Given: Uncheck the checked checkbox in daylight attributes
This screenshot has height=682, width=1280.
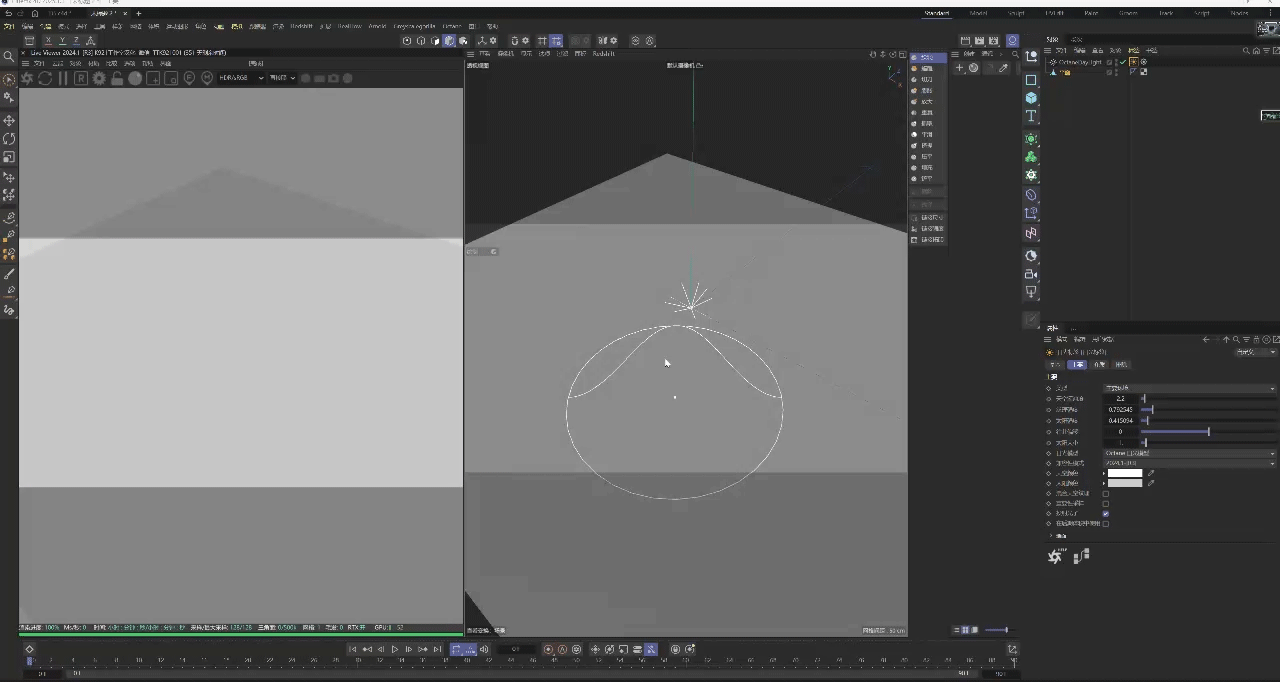Looking at the screenshot, I should [1105, 513].
